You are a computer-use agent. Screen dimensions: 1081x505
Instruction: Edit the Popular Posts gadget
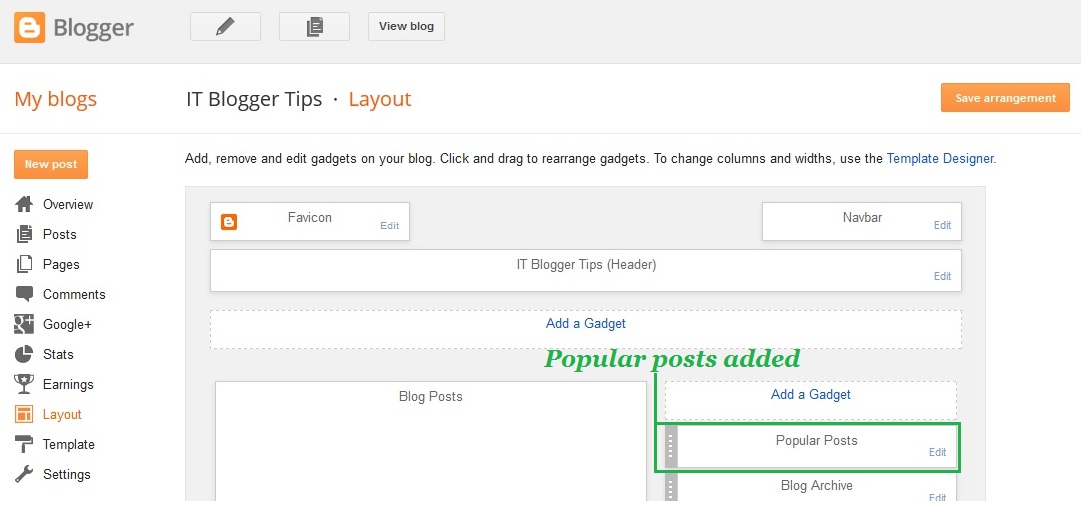[x=938, y=453]
